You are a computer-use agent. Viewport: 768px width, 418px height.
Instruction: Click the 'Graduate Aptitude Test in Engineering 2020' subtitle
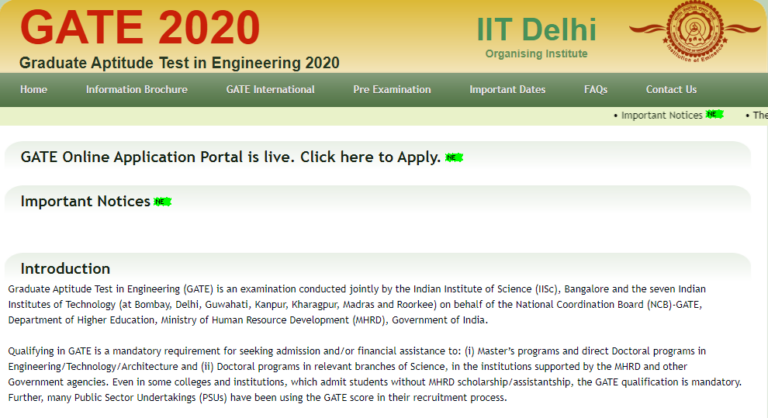pos(179,62)
